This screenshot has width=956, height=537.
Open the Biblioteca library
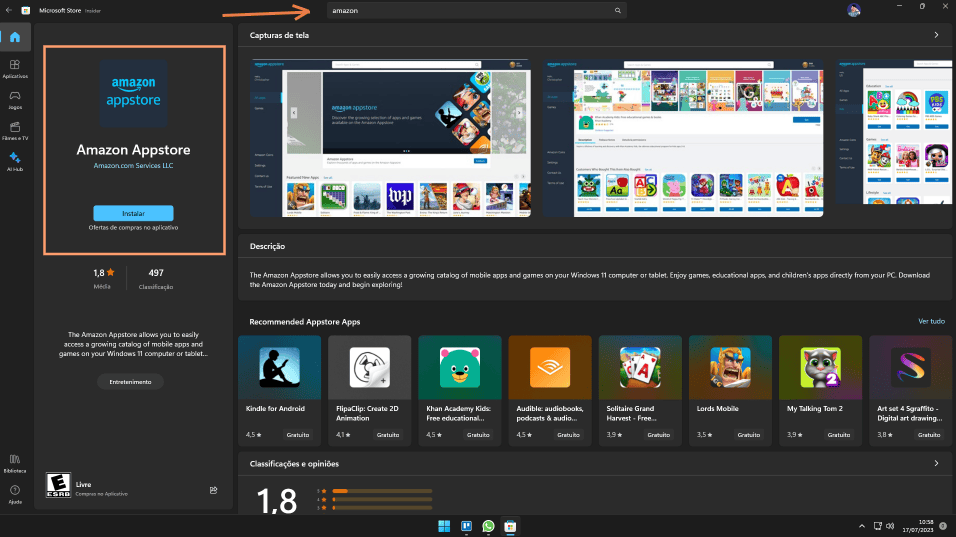click(x=15, y=463)
